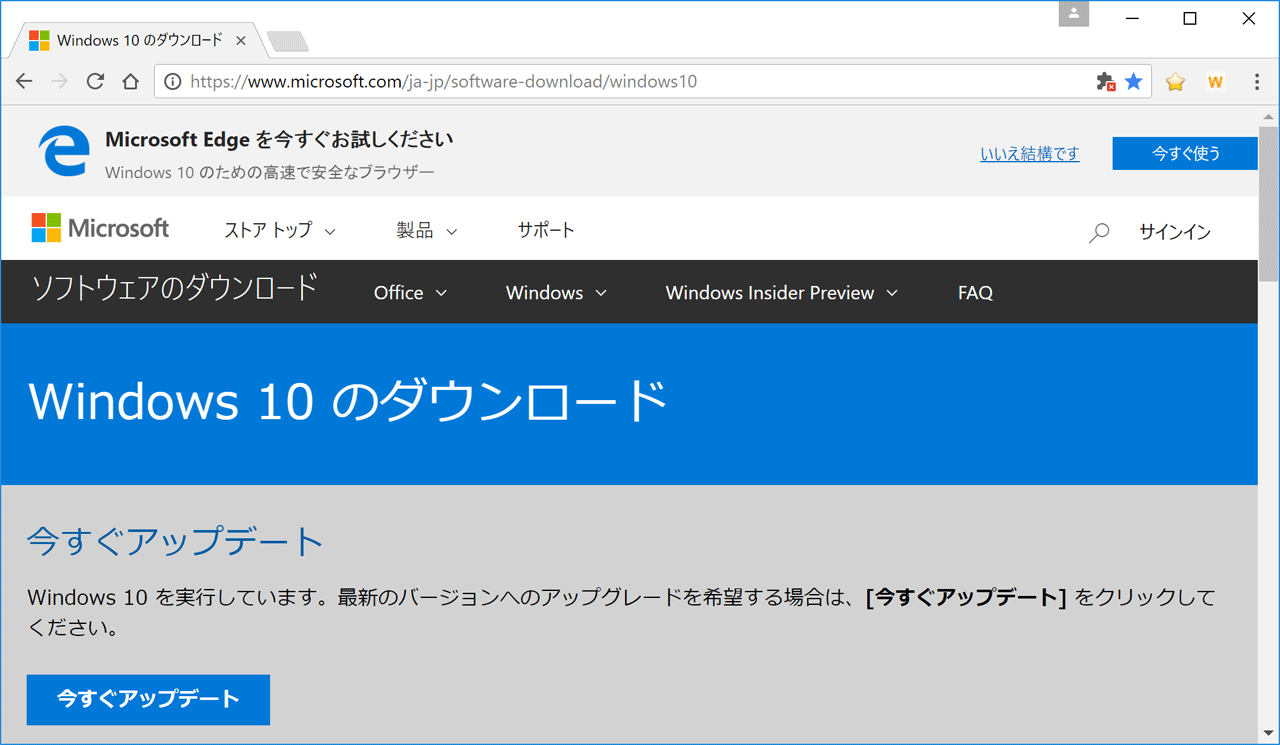Open the Chrome three-dot menu
Viewport: 1280px width, 745px height.
click(x=1257, y=82)
